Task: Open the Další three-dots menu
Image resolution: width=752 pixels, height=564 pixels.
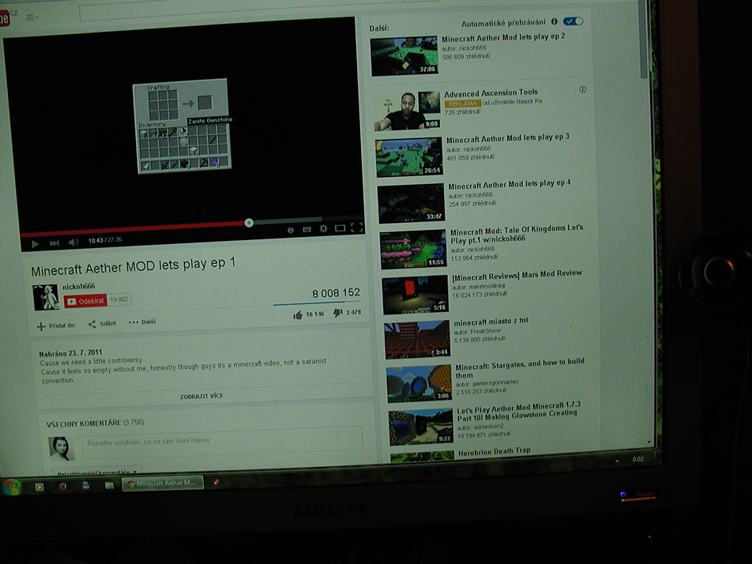Action: point(142,322)
